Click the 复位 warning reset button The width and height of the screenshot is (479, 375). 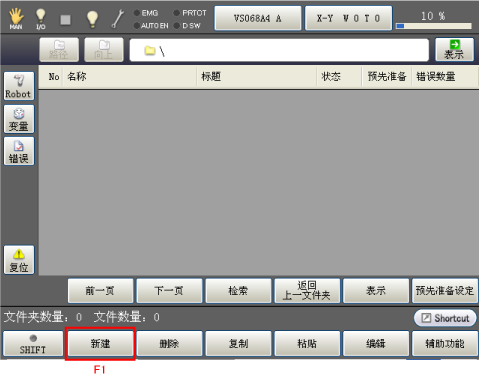coord(19,260)
